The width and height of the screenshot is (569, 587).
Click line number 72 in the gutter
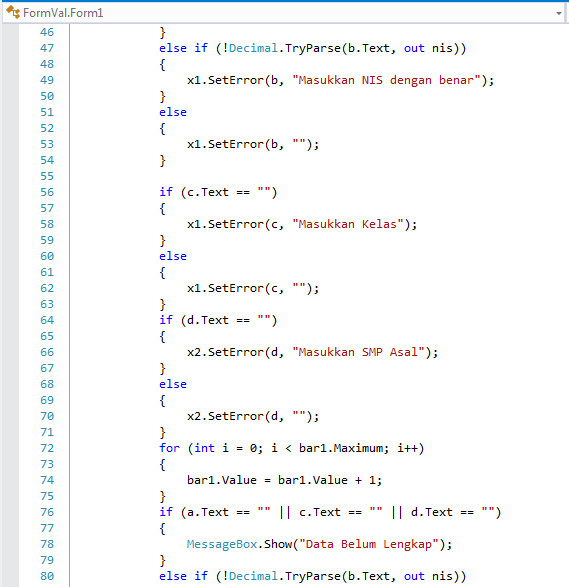[47, 448]
